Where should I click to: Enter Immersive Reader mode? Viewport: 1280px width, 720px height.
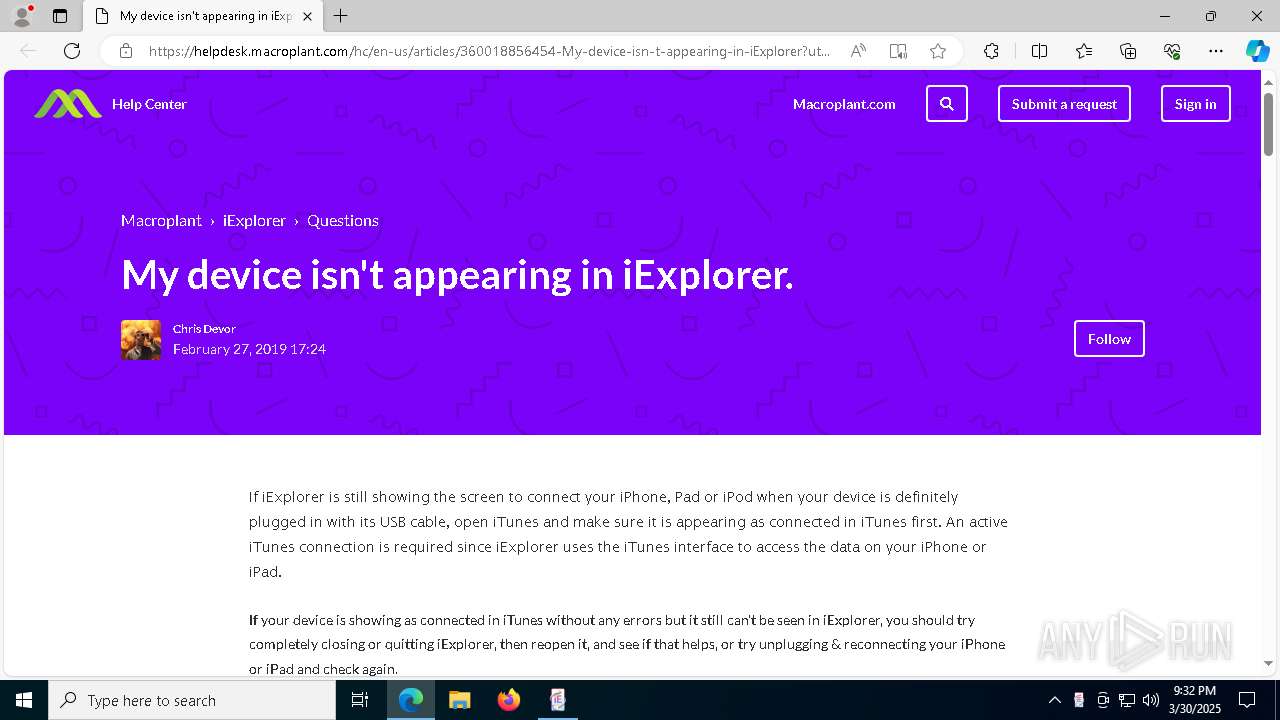[x=898, y=51]
